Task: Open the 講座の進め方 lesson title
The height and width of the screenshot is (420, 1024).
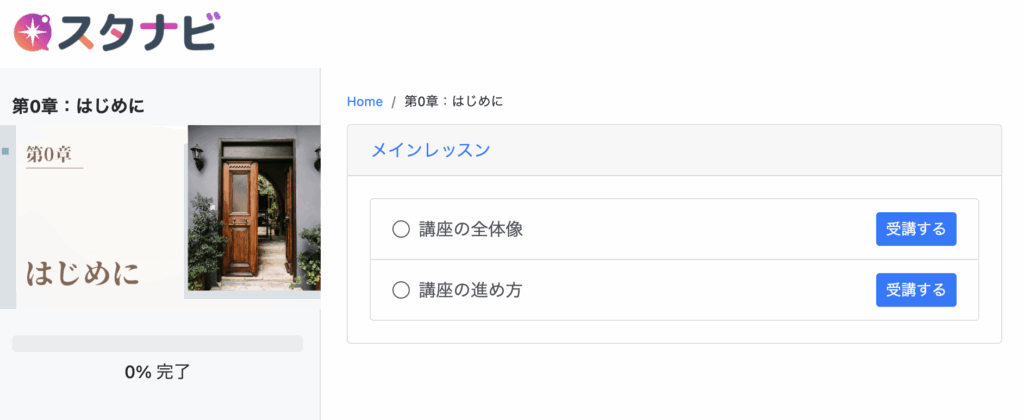Action: [471, 290]
